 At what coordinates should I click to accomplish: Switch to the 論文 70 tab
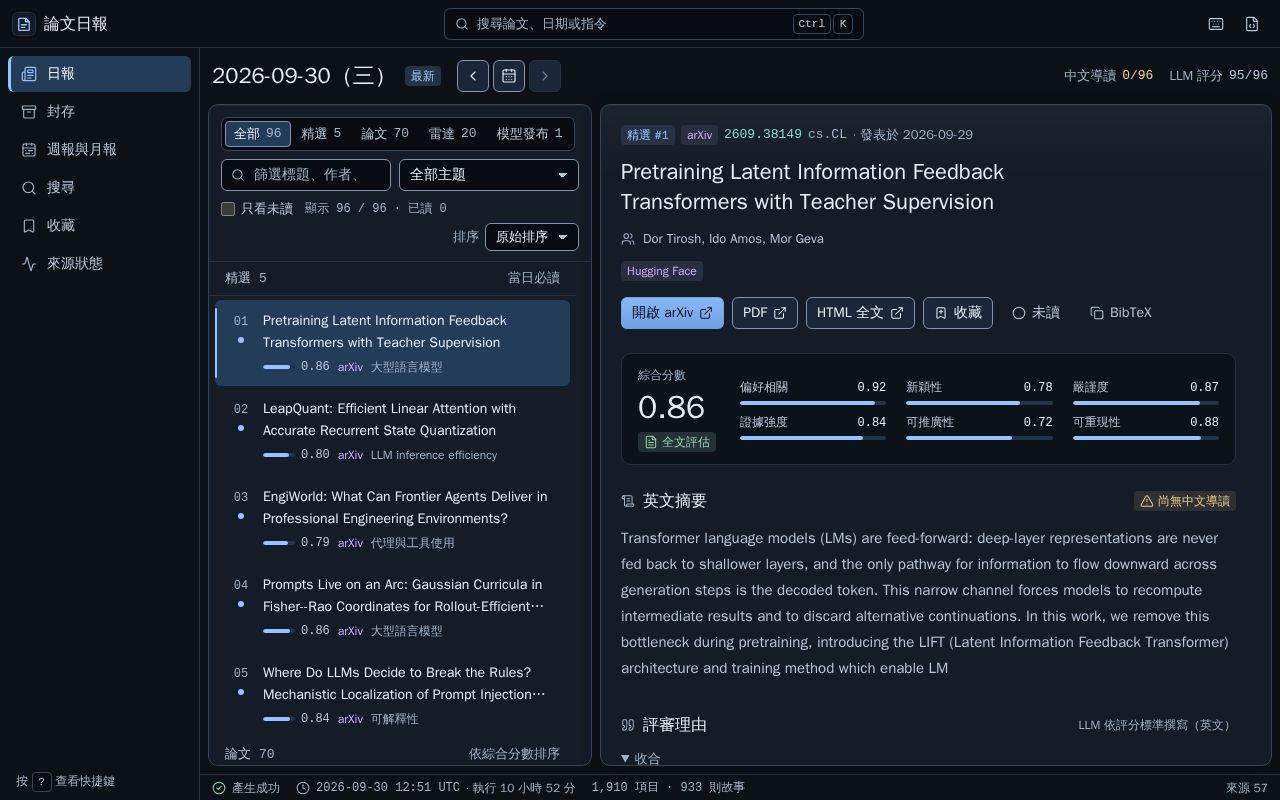coord(385,134)
